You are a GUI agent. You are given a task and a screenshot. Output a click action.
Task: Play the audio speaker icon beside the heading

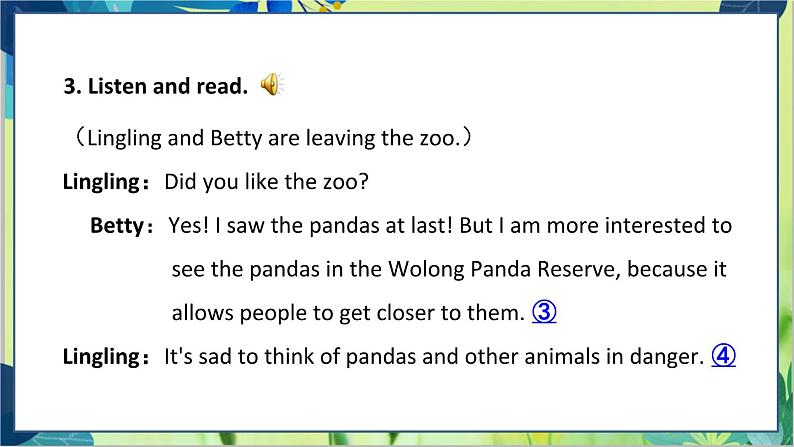tap(271, 84)
